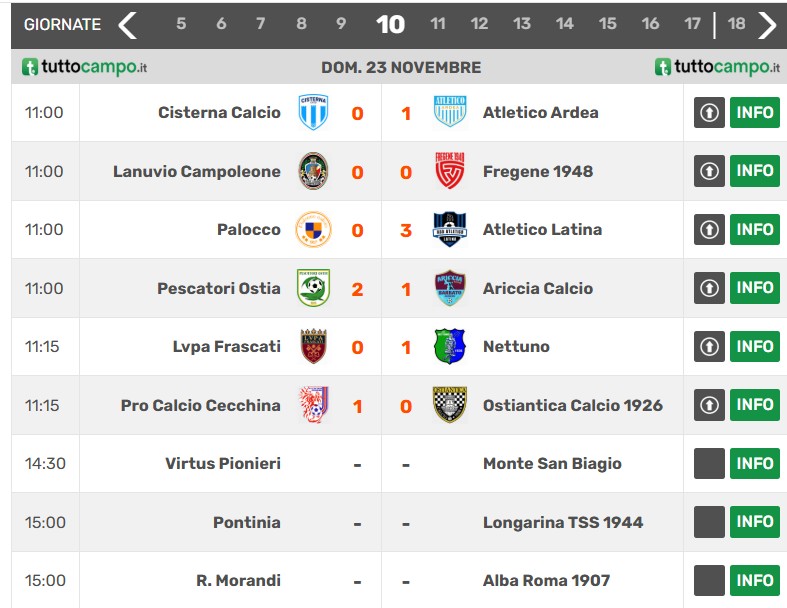Click the up-arrow icon for Cisterna Calcio match
Viewport: 787px width, 608px height.
coord(709,113)
